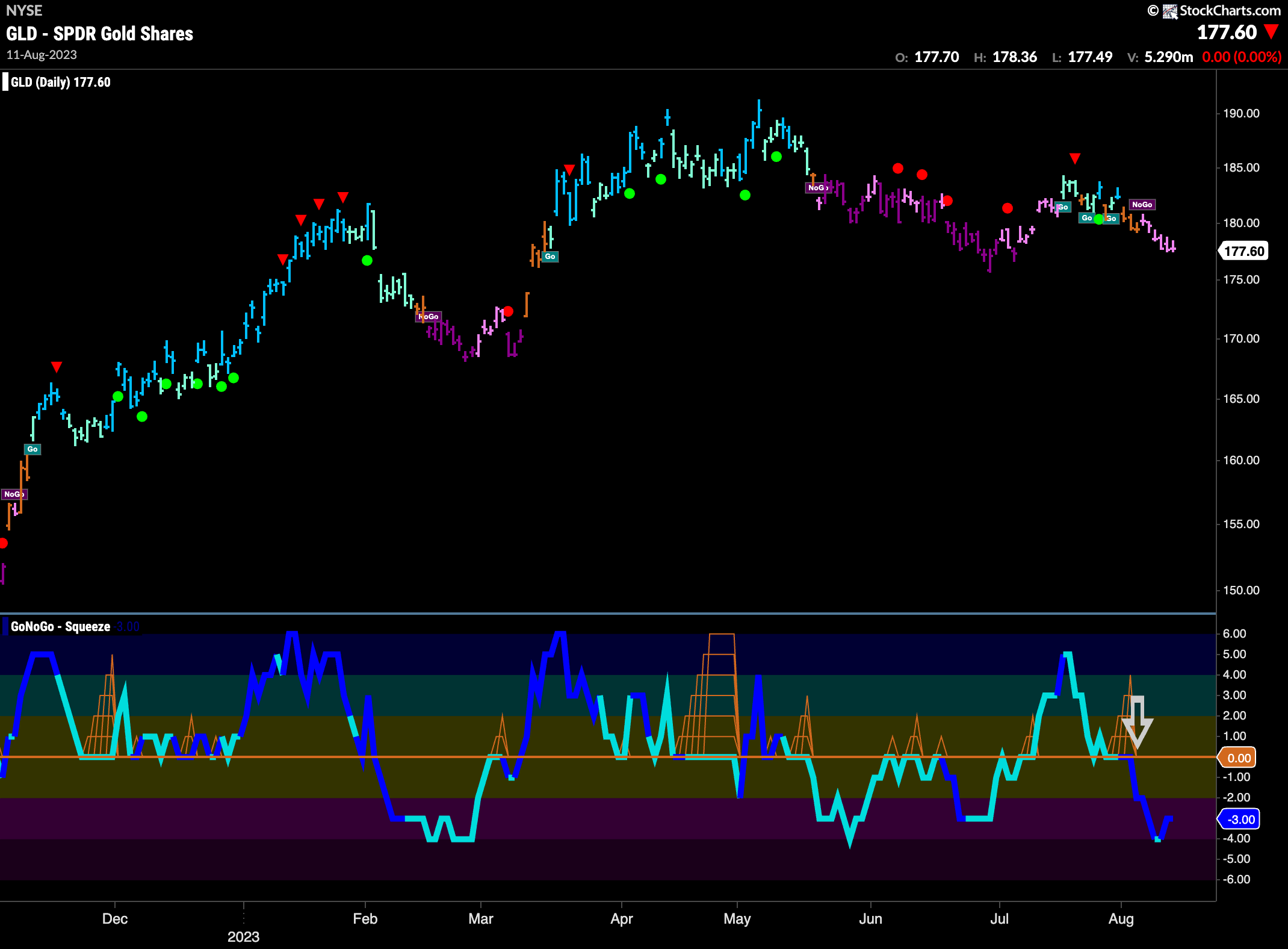Click the Jul label on time axis
This screenshot has width=1288, height=949.
[1000, 919]
